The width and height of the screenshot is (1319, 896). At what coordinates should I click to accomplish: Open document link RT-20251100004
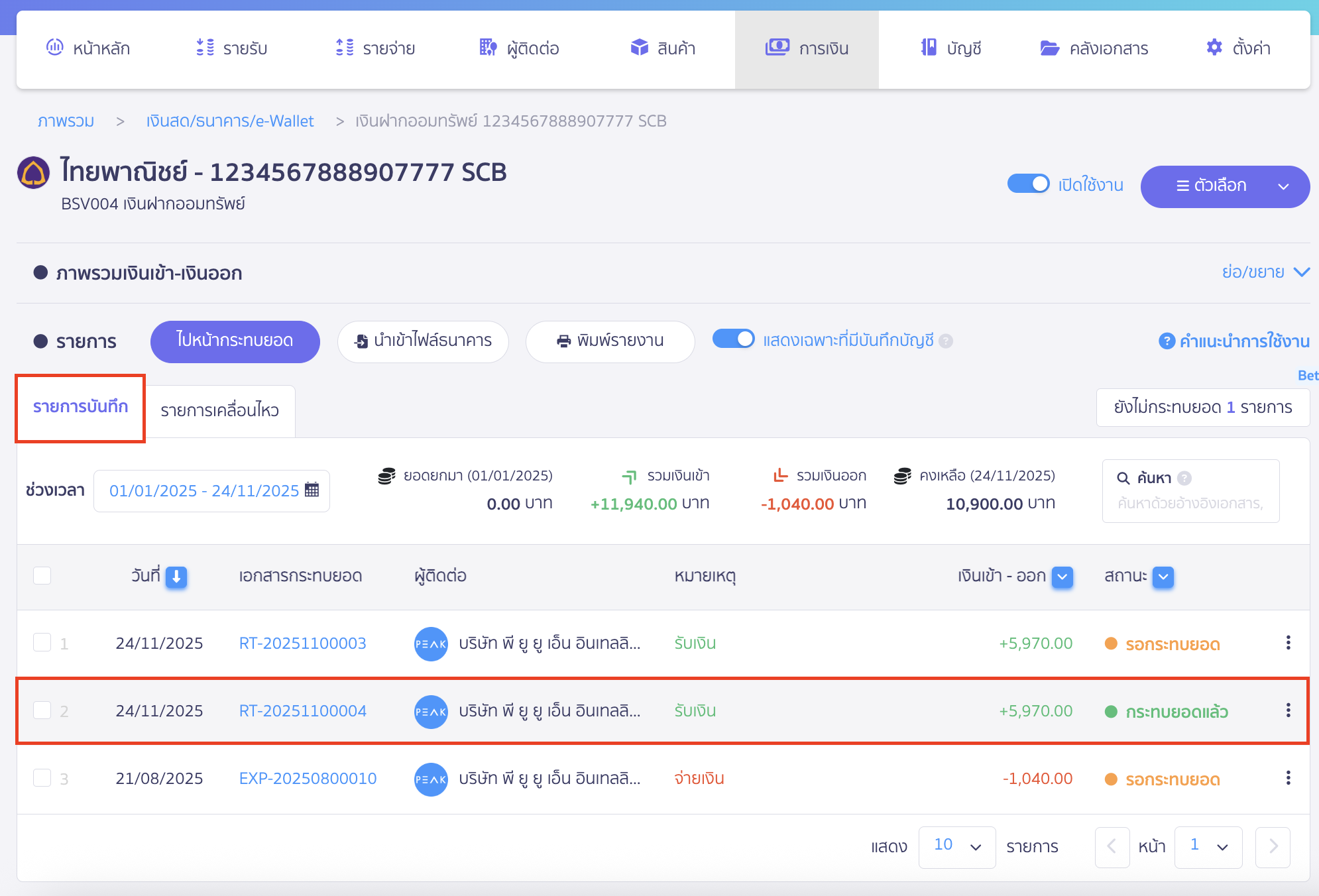click(x=302, y=711)
